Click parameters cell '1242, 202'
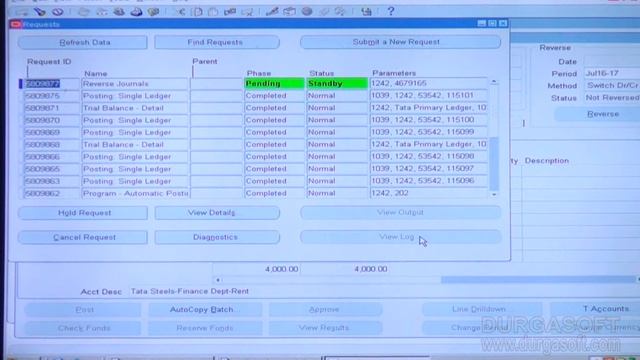Screen dimensions: 640x360 point(429,193)
